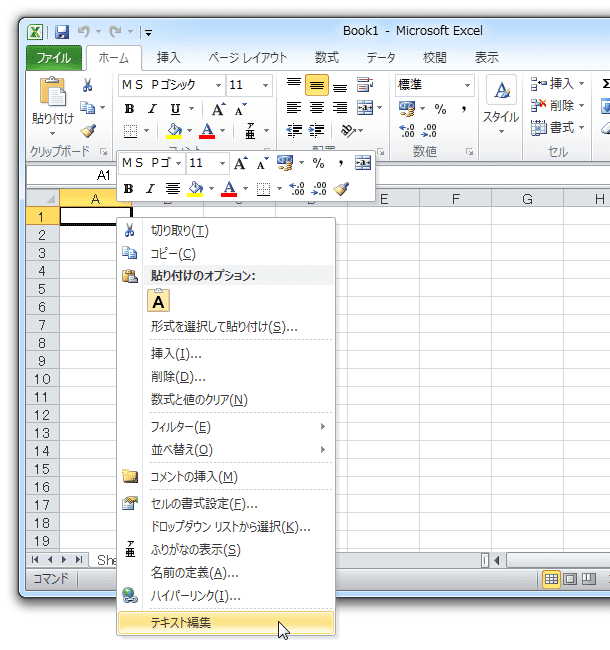
Task: Switch to the 挿入 ribbon tab
Action: (168, 58)
